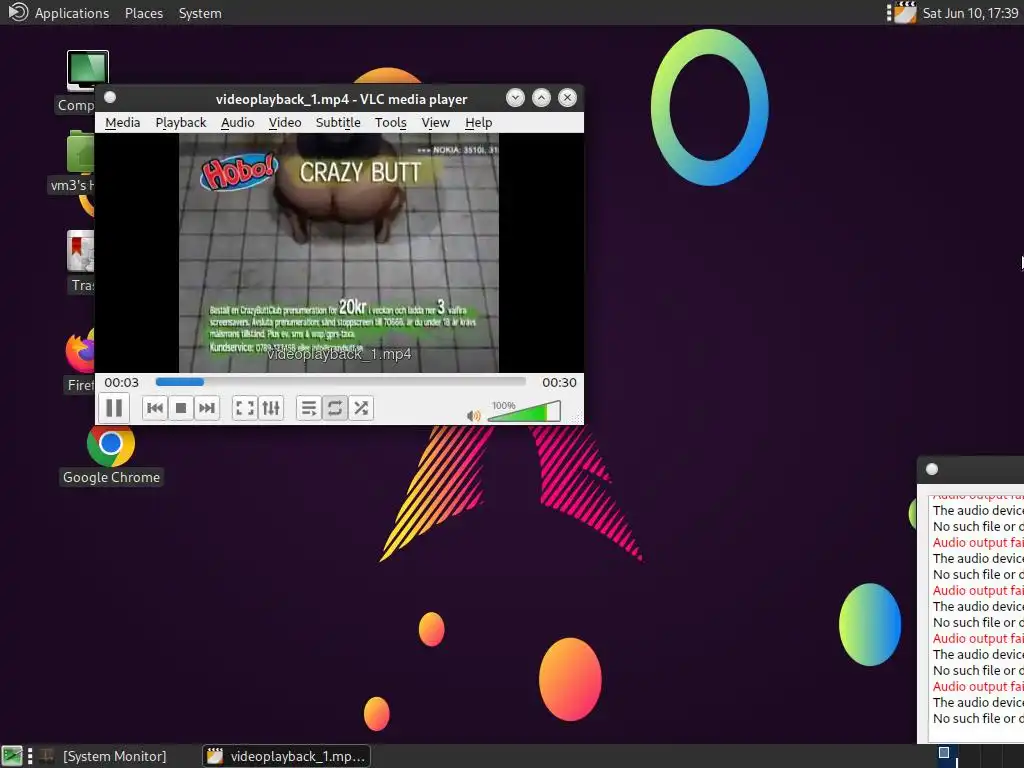Jump to previous media with the skip-back button
Image resolution: width=1024 pixels, height=768 pixels.
click(x=155, y=408)
